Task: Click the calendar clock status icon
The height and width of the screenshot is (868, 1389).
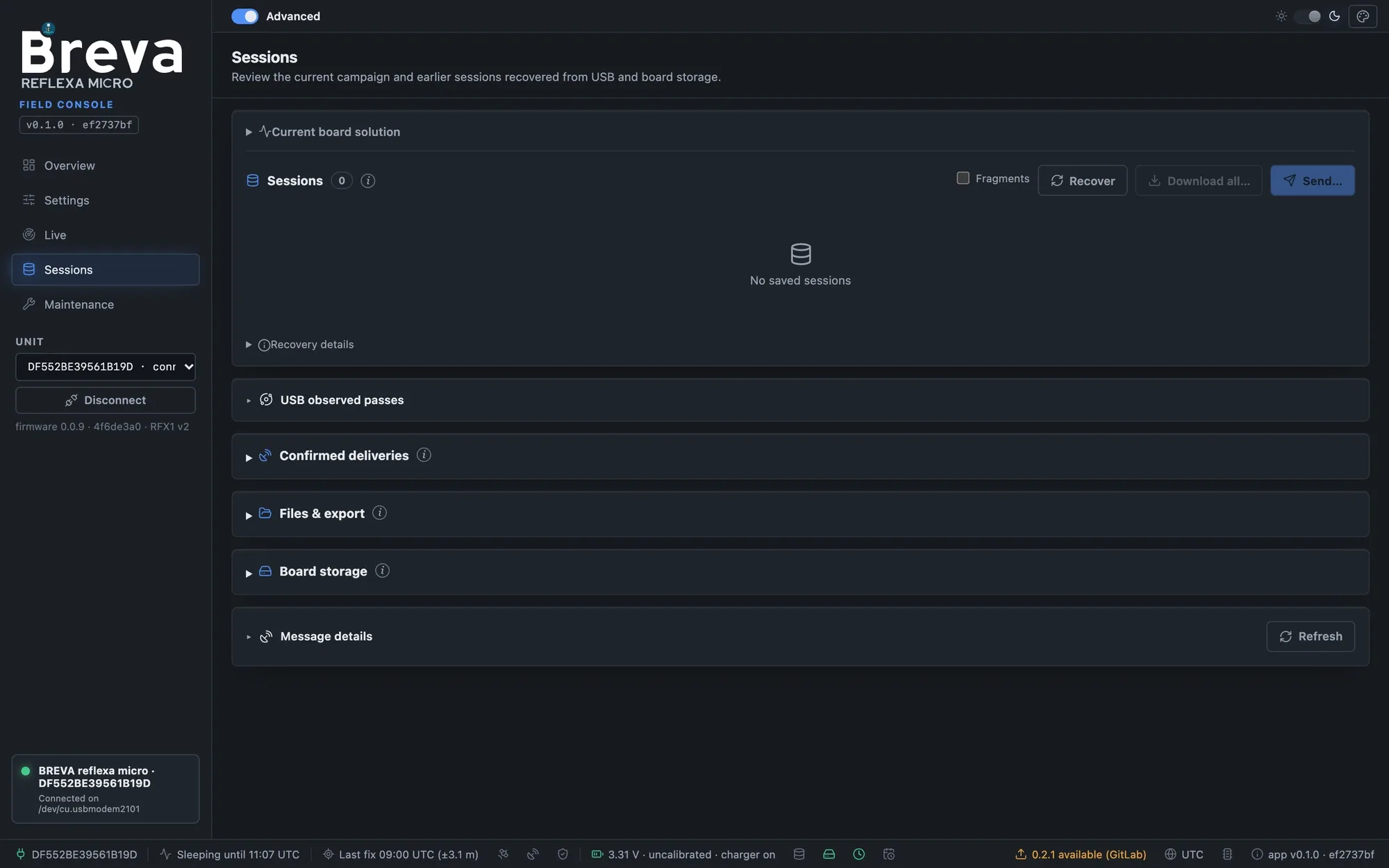Action: pos(889,854)
